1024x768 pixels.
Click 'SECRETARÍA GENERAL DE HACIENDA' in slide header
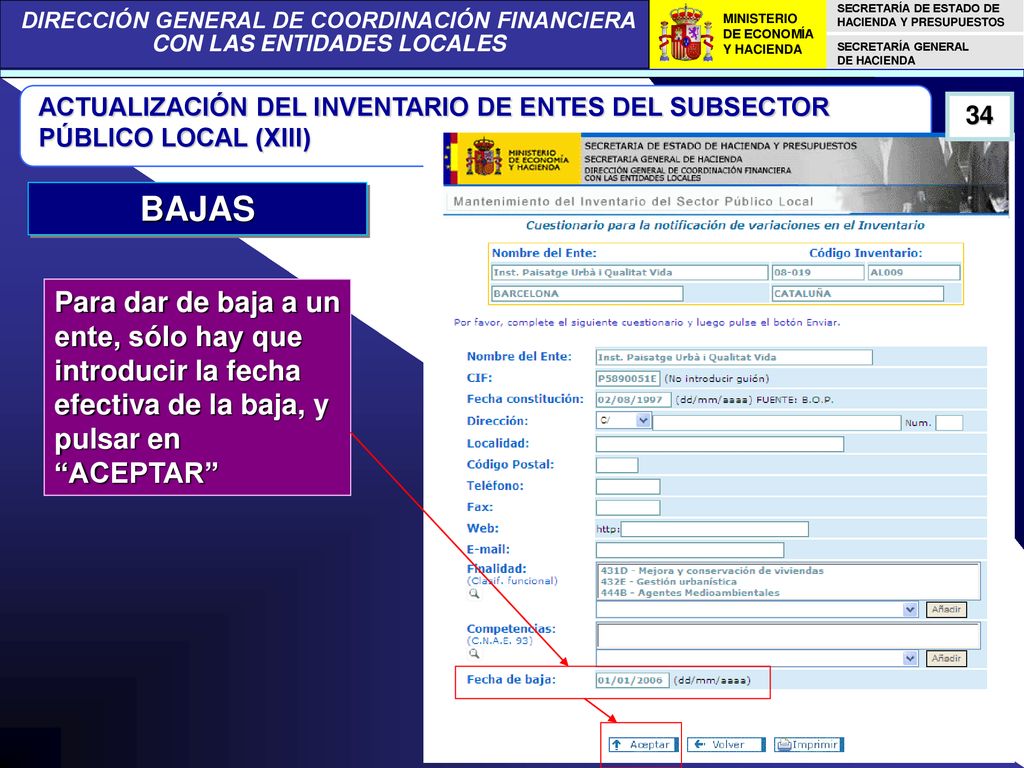click(x=903, y=54)
